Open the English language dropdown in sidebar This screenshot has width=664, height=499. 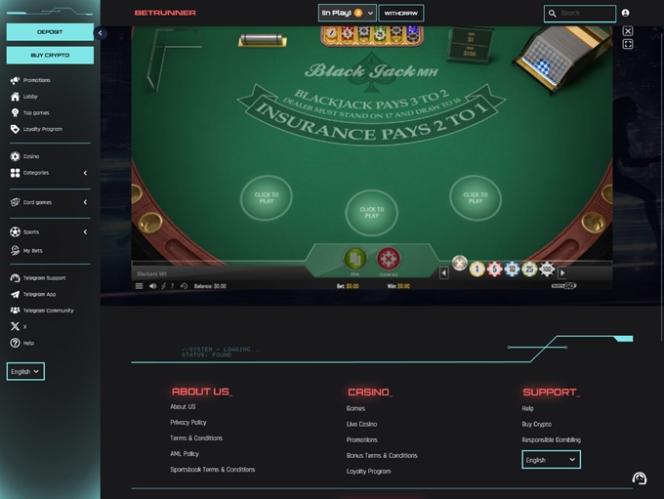25,371
